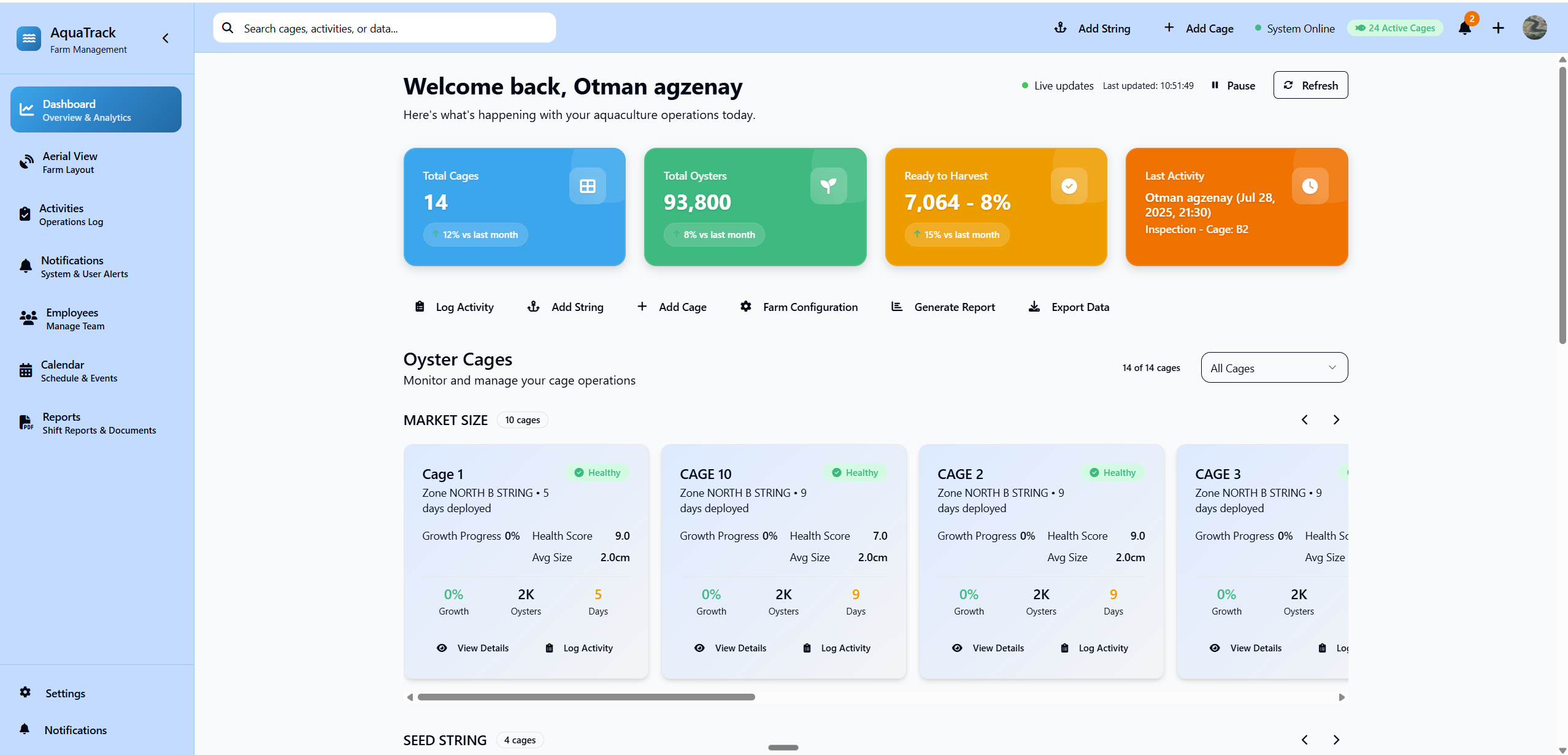View details of Cage 1
Viewport: 1568px width, 755px height.
[472, 648]
